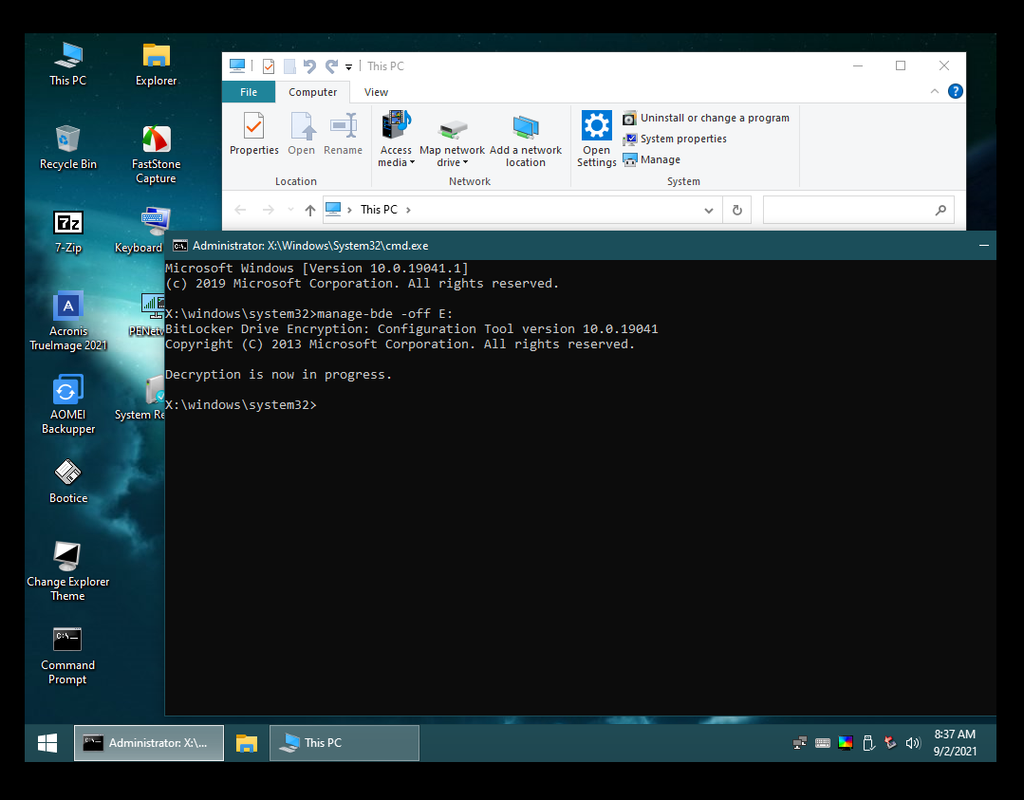Click the Properties checkmark in quick access toolbar
Viewport: 1024px width, 800px height.
(268, 66)
